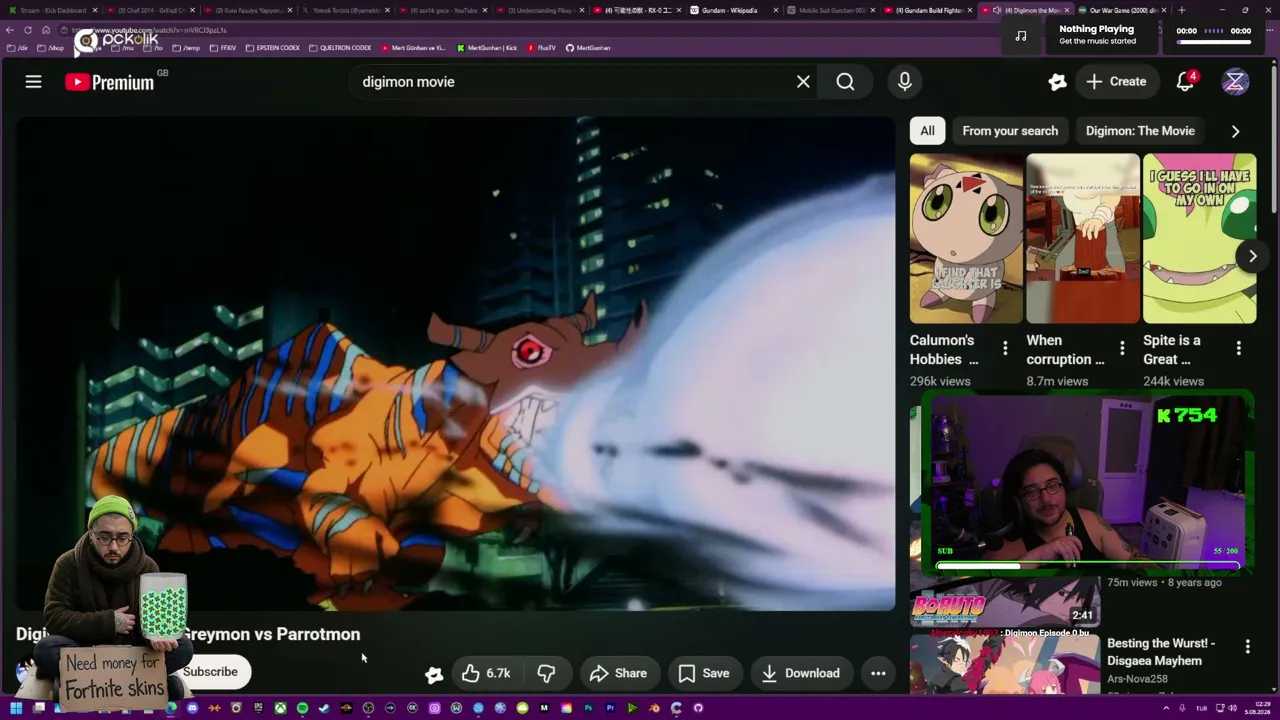Image resolution: width=1280 pixels, height=720 pixels.
Task: Open the FluxTV bookmark
Action: [x=541, y=48]
